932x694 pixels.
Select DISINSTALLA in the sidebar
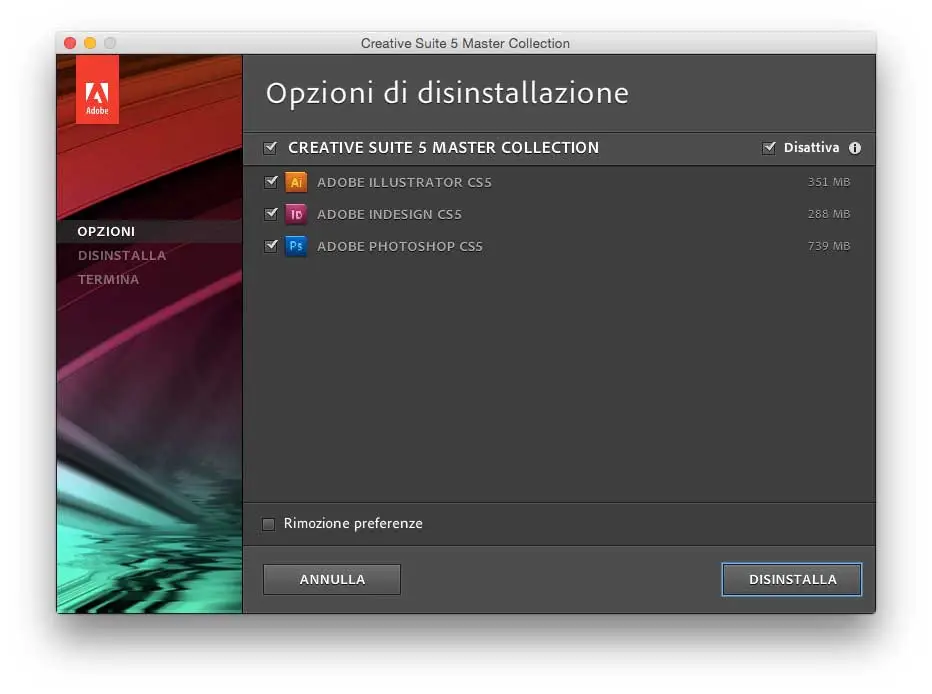(122, 255)
